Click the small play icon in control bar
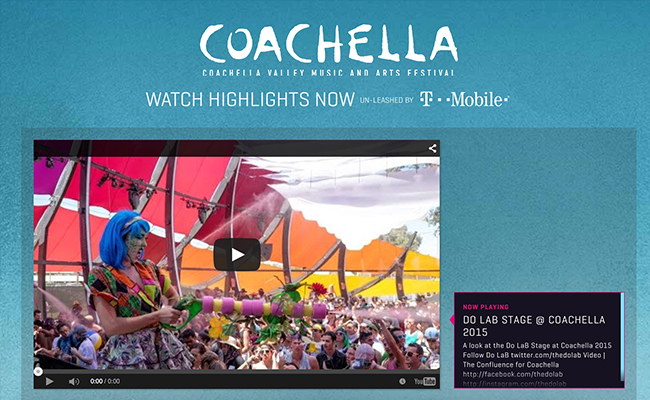Screen dimensions: 650x400 point(49,381)
